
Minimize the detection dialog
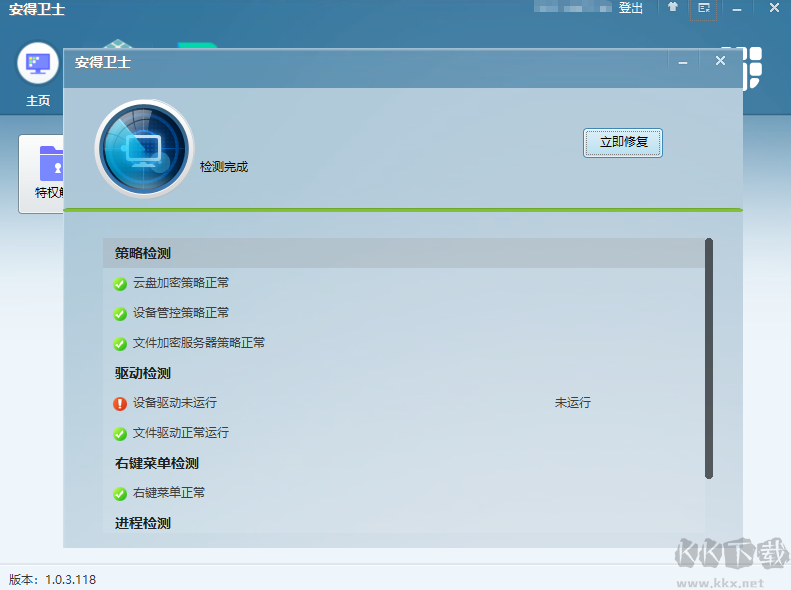pos(683,62)
